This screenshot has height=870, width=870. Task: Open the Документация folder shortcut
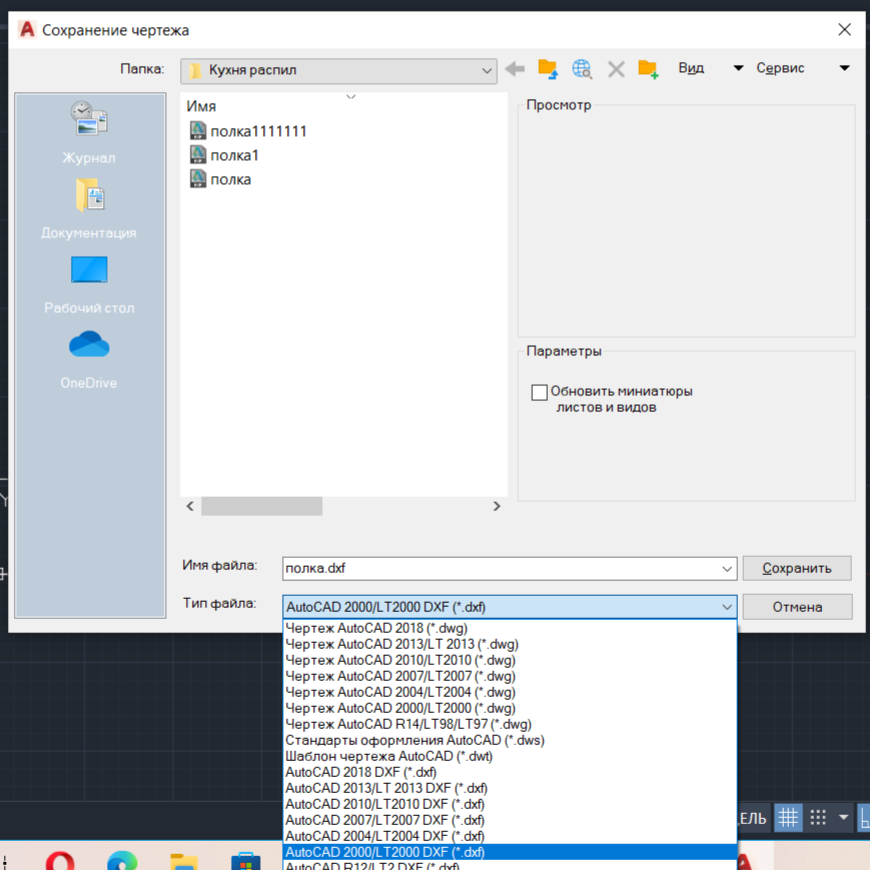click(89, 209)
